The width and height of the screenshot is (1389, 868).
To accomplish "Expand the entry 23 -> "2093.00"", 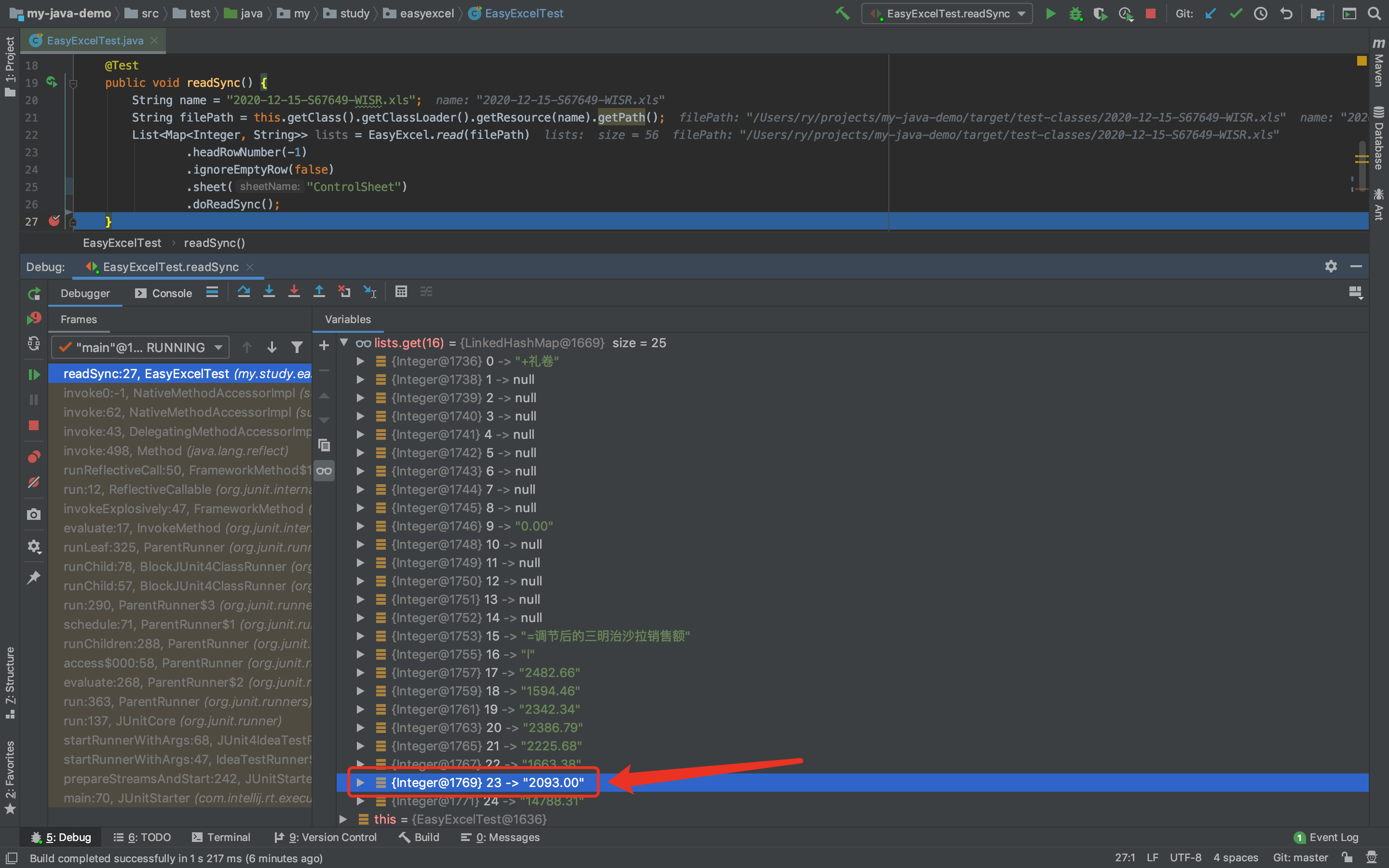I will [360, 783].
